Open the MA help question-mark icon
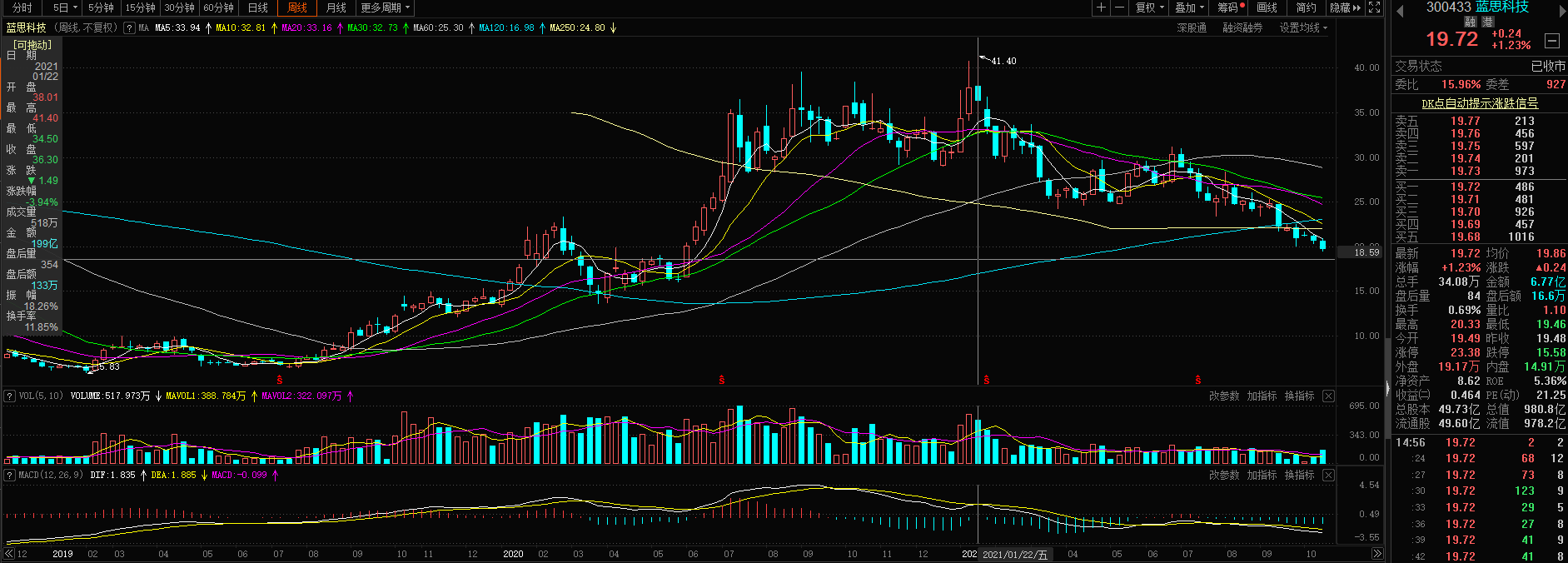The image size is (1568, 563). 129,27
